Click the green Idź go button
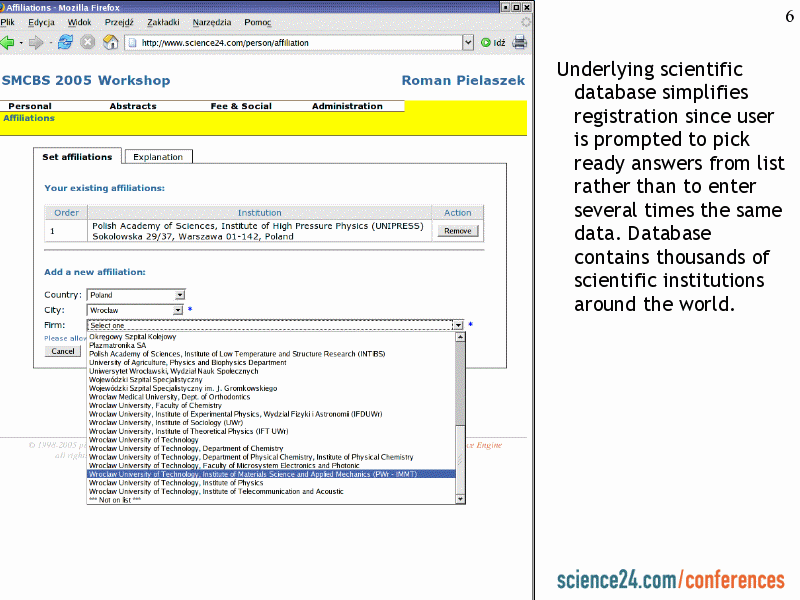 (493, 43)
